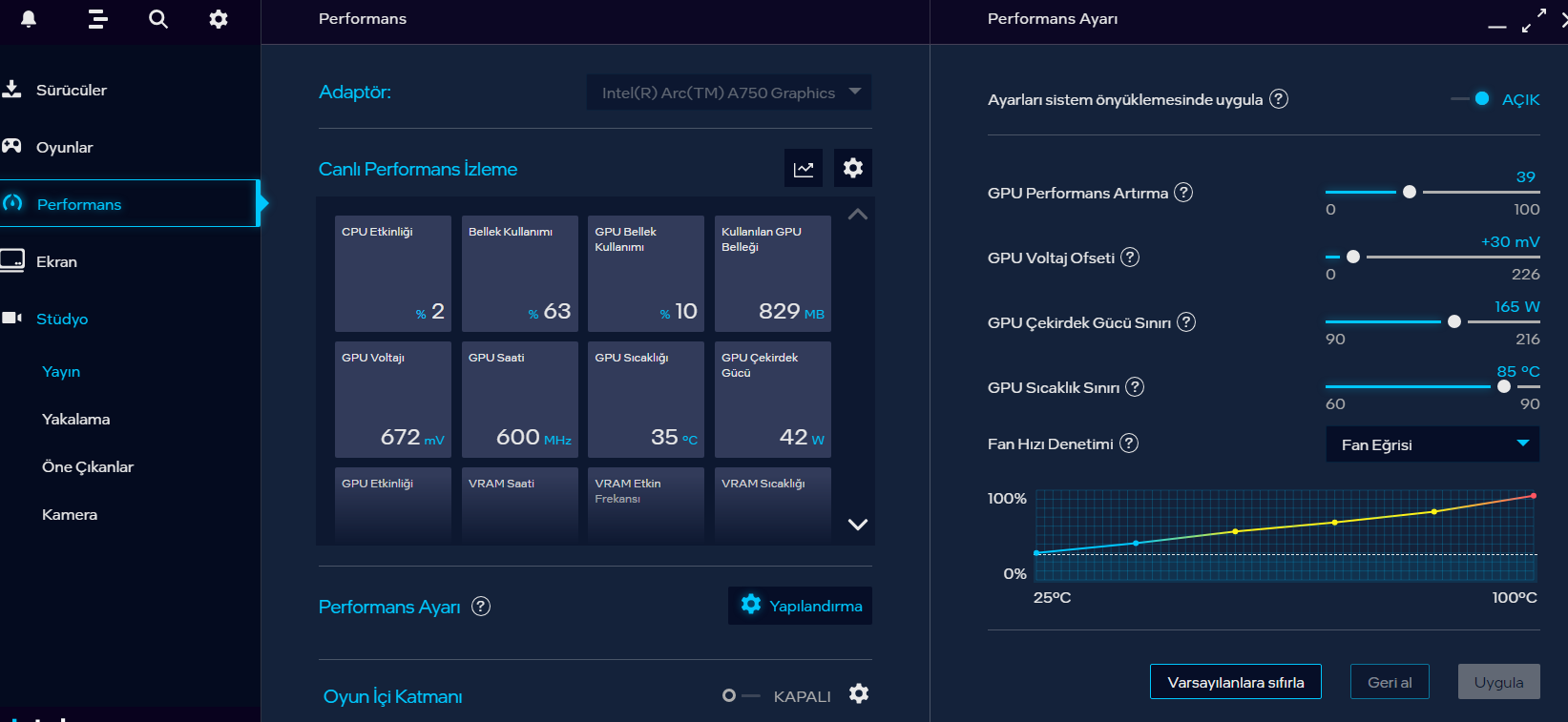Click the red top fan curve point
This screenshot has height=722, width=1568.
1534,496
